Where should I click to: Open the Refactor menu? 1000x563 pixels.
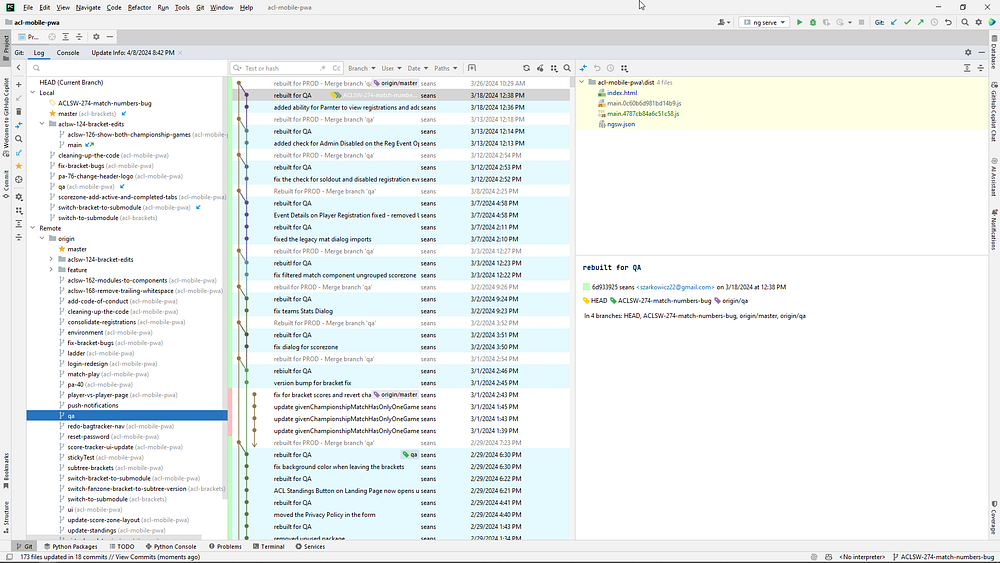(139, 7)
